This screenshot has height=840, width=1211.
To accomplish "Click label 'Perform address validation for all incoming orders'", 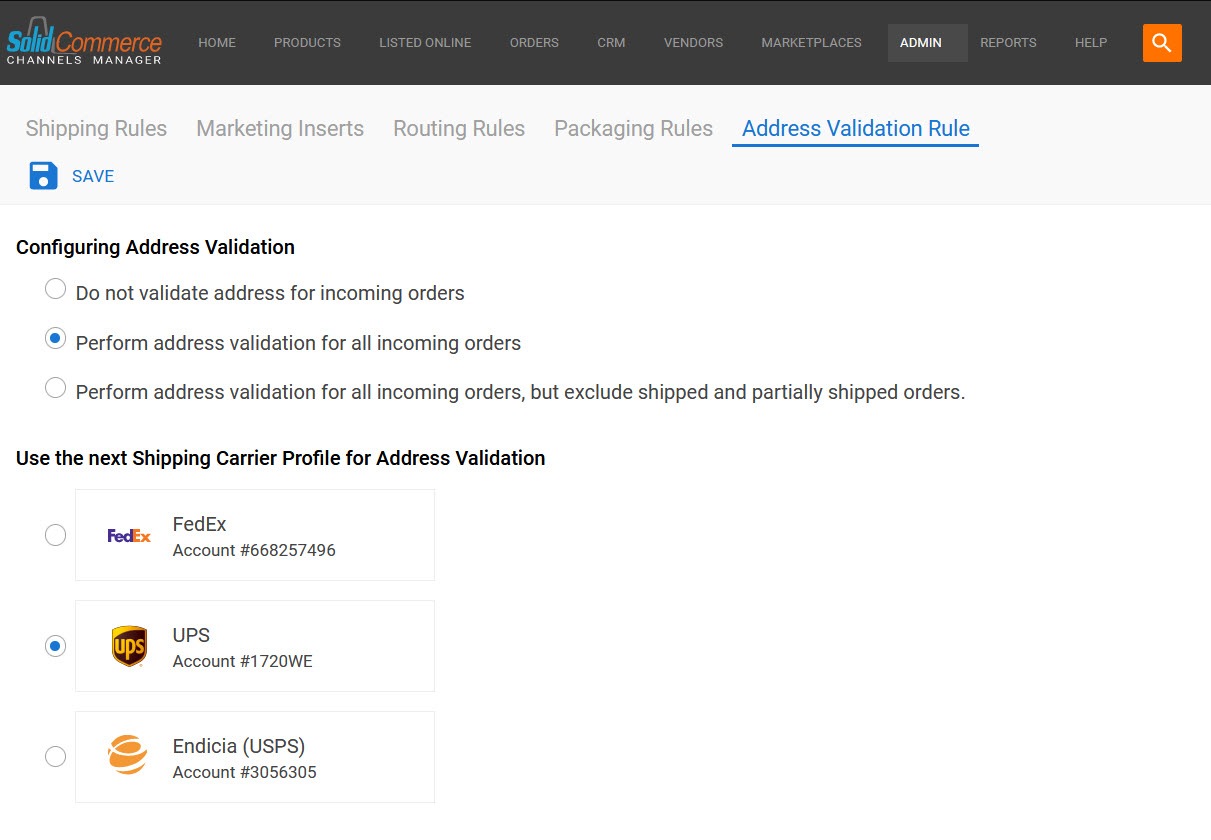I will [298, 343].
